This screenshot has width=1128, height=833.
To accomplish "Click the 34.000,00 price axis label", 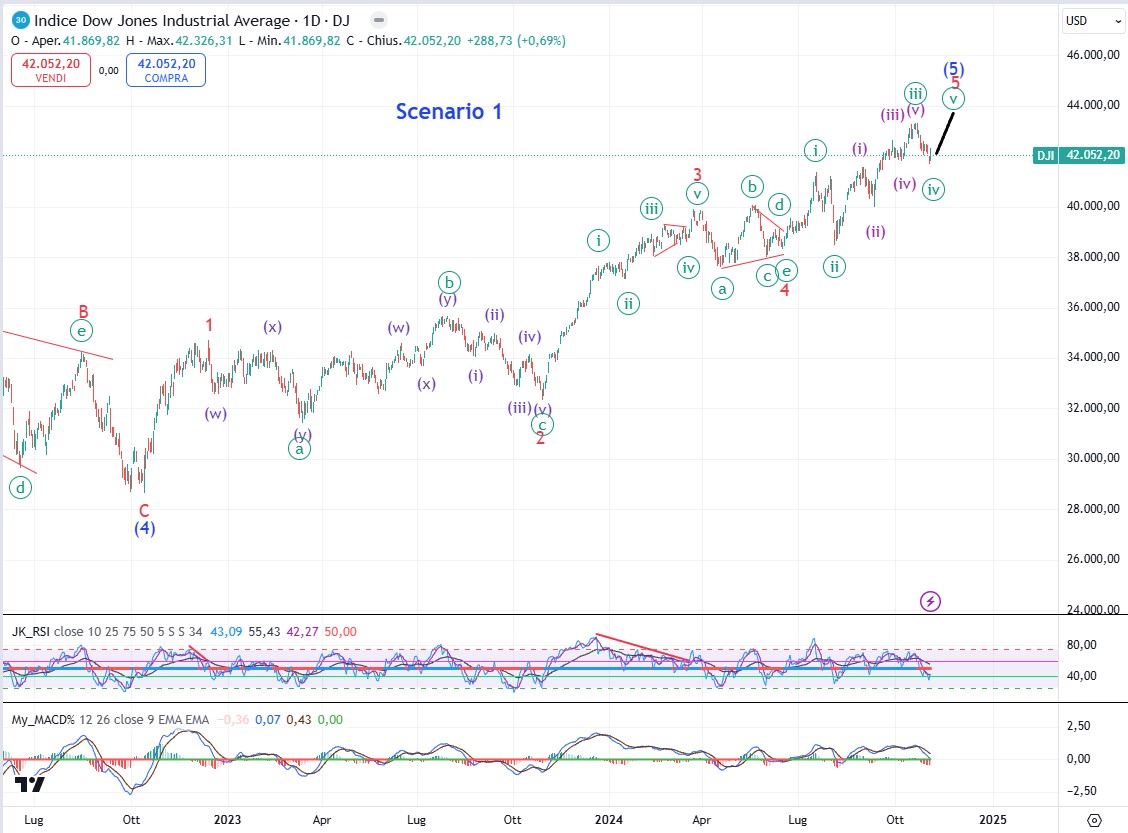I will pos(1093,357).
